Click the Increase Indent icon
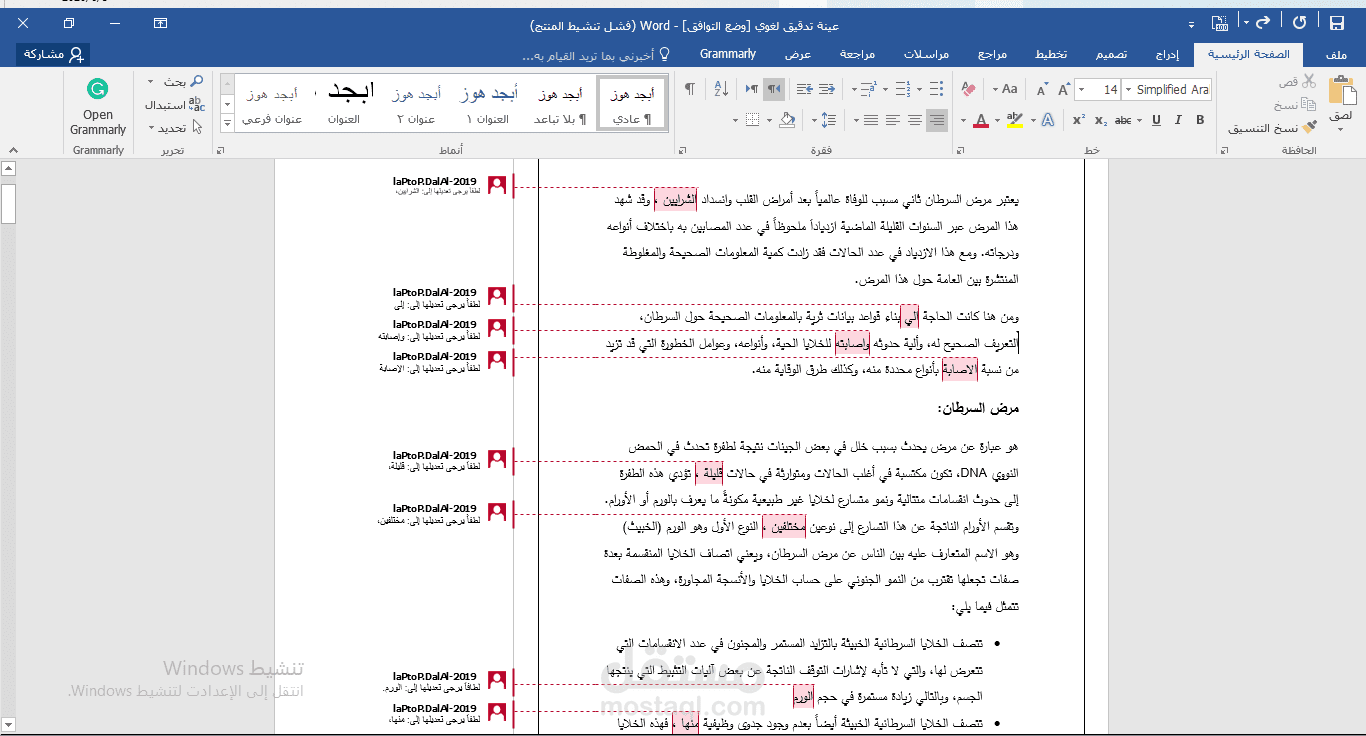Screen dimensions: 1366x736 (x=804, y=89)
